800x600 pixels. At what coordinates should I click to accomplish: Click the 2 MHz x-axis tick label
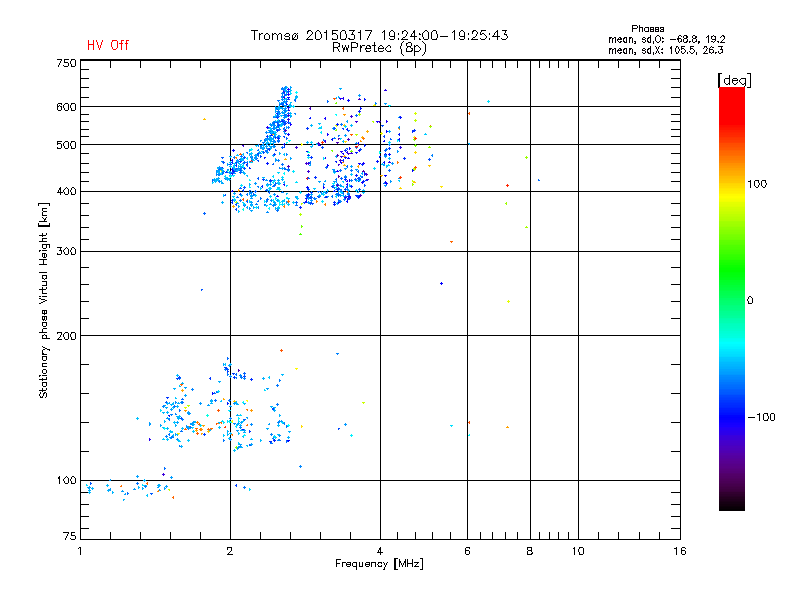(x=230, y=551)
